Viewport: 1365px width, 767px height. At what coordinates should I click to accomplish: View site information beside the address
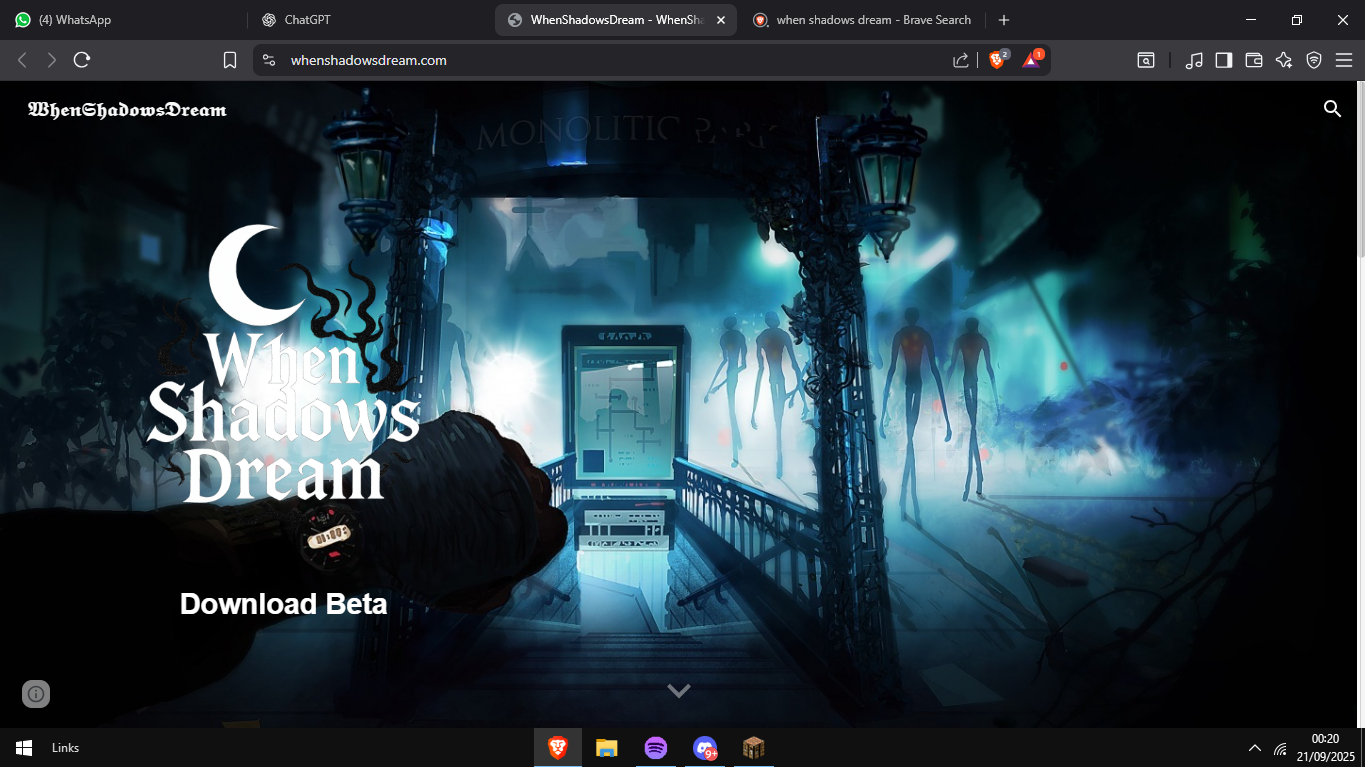click(268, 60)
